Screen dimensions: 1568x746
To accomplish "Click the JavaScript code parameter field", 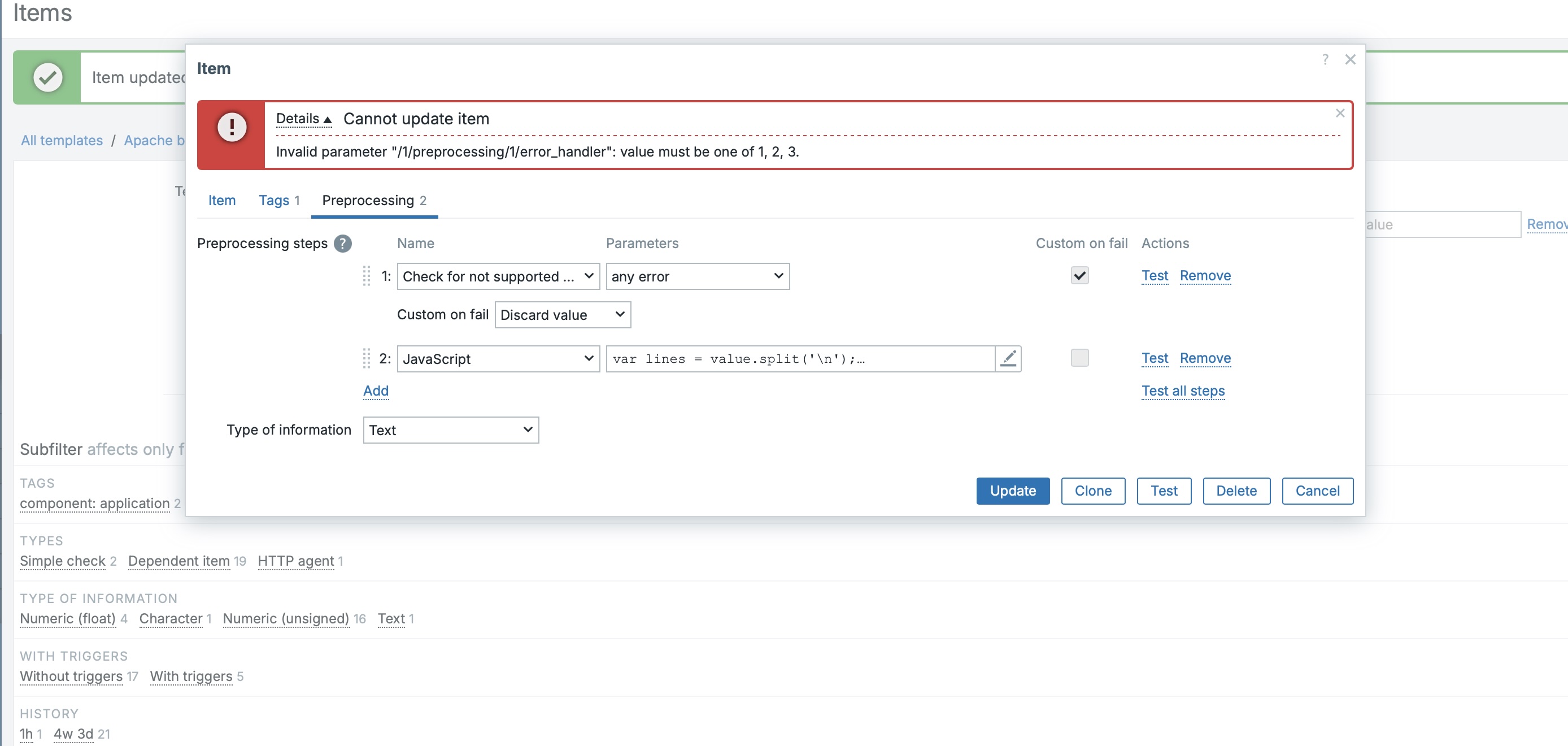I will [800, 359].
